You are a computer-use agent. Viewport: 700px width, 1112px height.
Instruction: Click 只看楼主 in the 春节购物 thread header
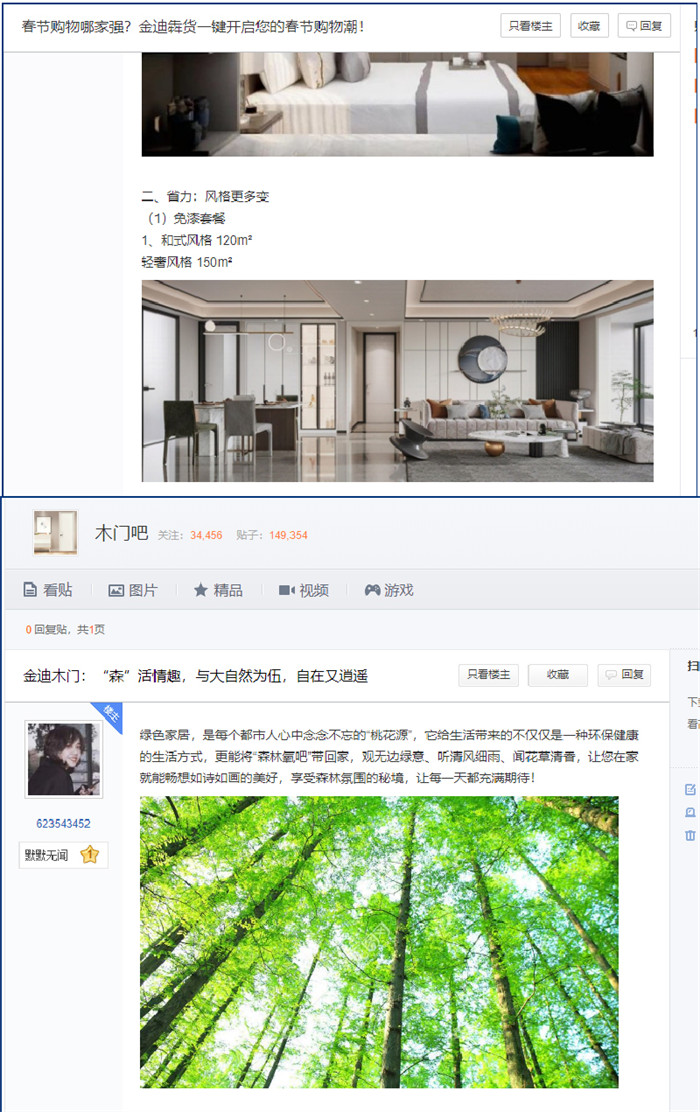tap(530, 26)
